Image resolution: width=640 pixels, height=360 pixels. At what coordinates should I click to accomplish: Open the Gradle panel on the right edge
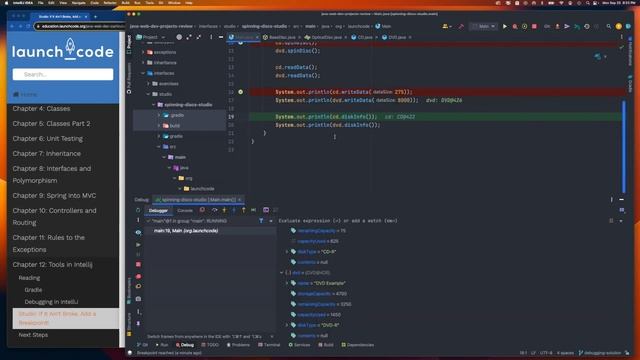(630, 83)
